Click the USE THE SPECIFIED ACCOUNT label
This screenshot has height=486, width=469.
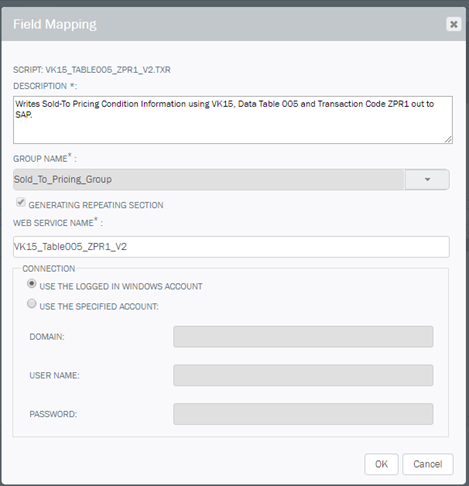pyautogui.click(x=99, y=306)
